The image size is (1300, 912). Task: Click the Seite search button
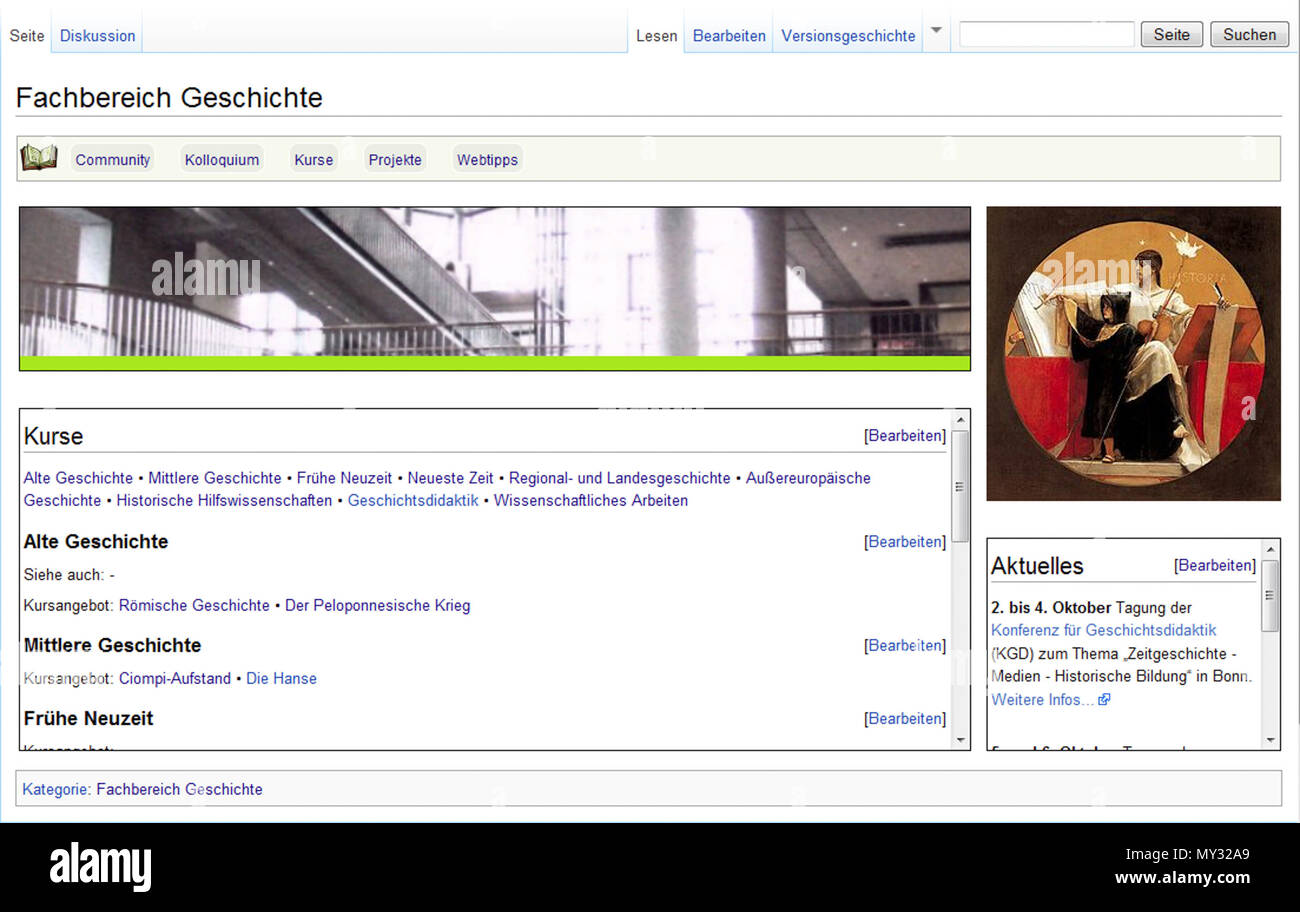pos(1172,34)
